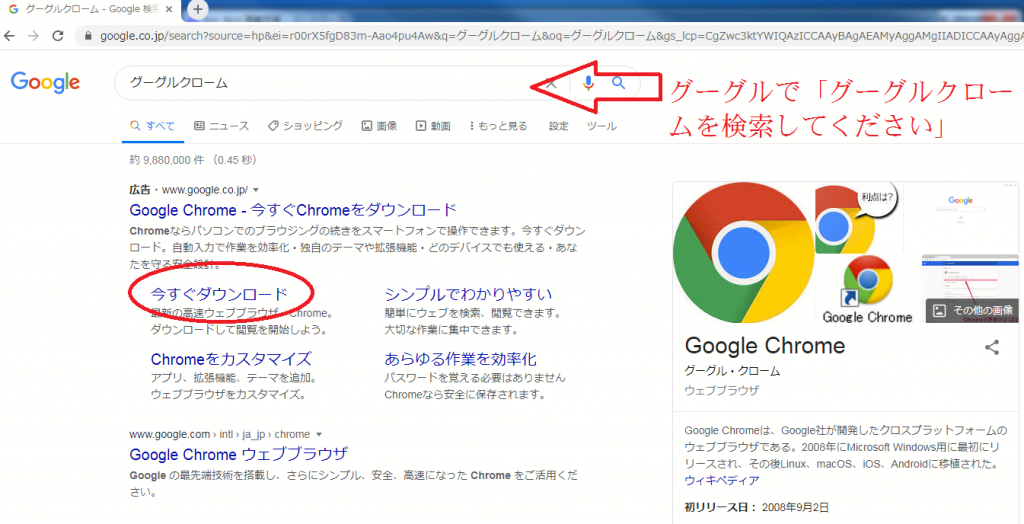Switch to ショッピング tab
Viewport: 1024px width, 524px height.
[305, 126]
